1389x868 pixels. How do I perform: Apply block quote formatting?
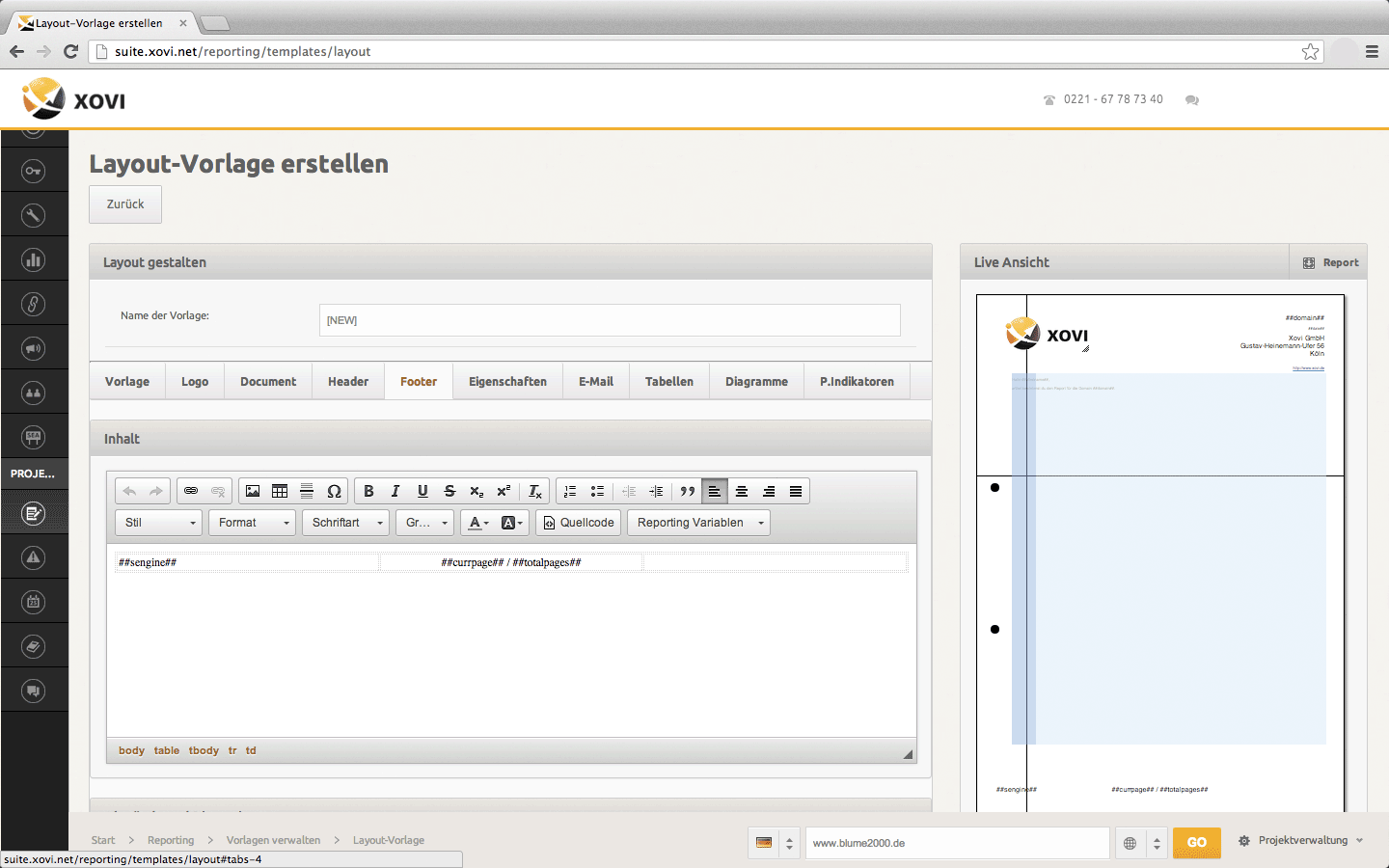(688, 491)
